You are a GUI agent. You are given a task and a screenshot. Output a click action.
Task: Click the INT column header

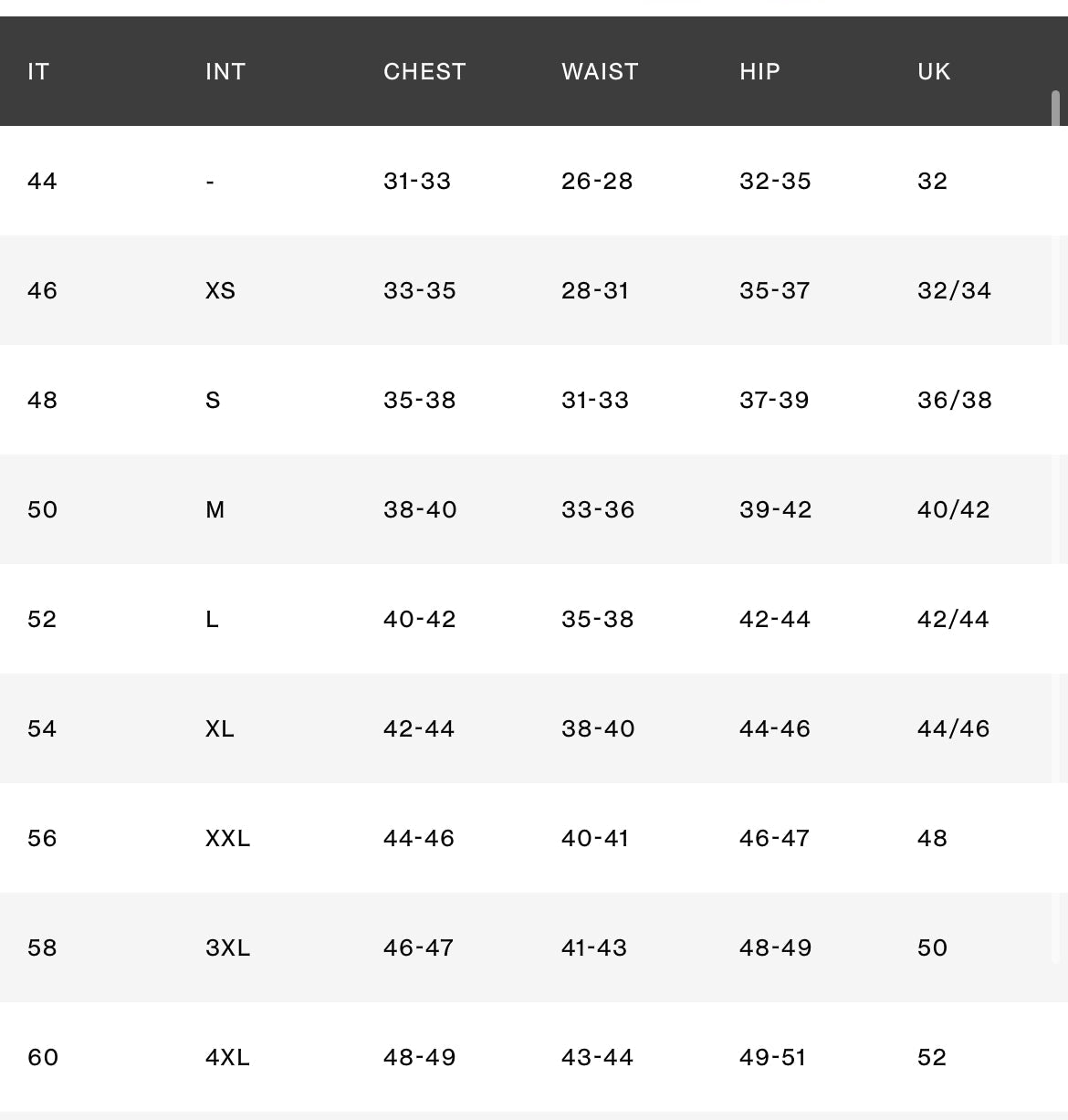[x=225, y=71]
